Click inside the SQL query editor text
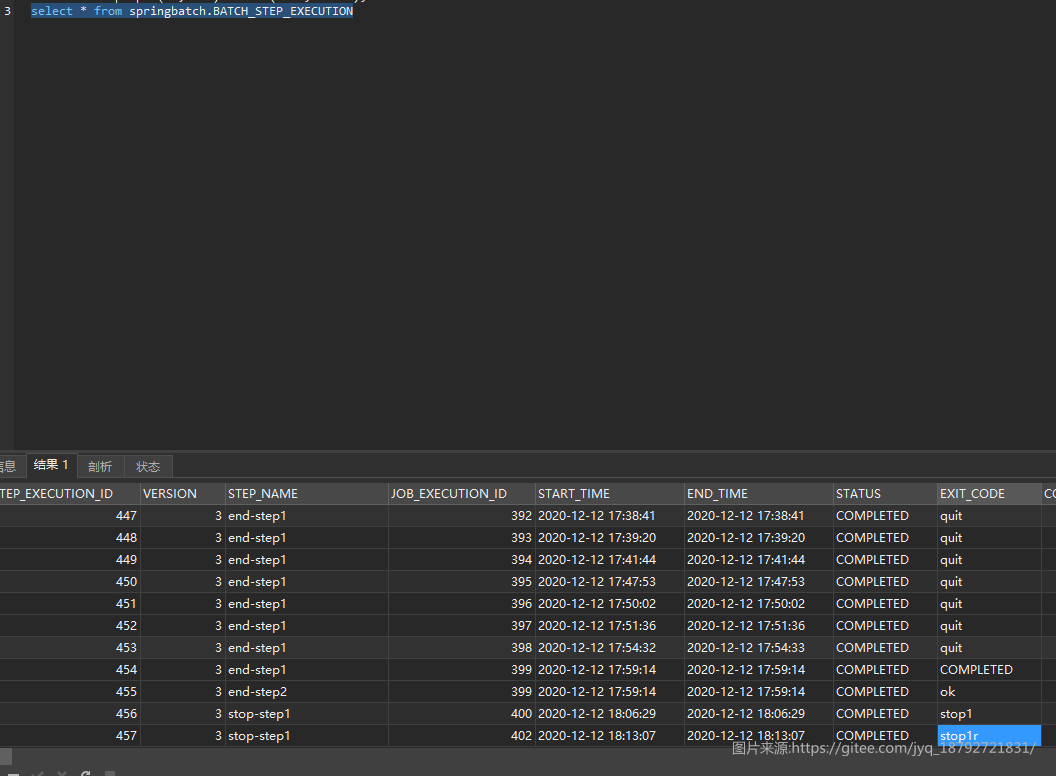 click(x=192, y=11)
